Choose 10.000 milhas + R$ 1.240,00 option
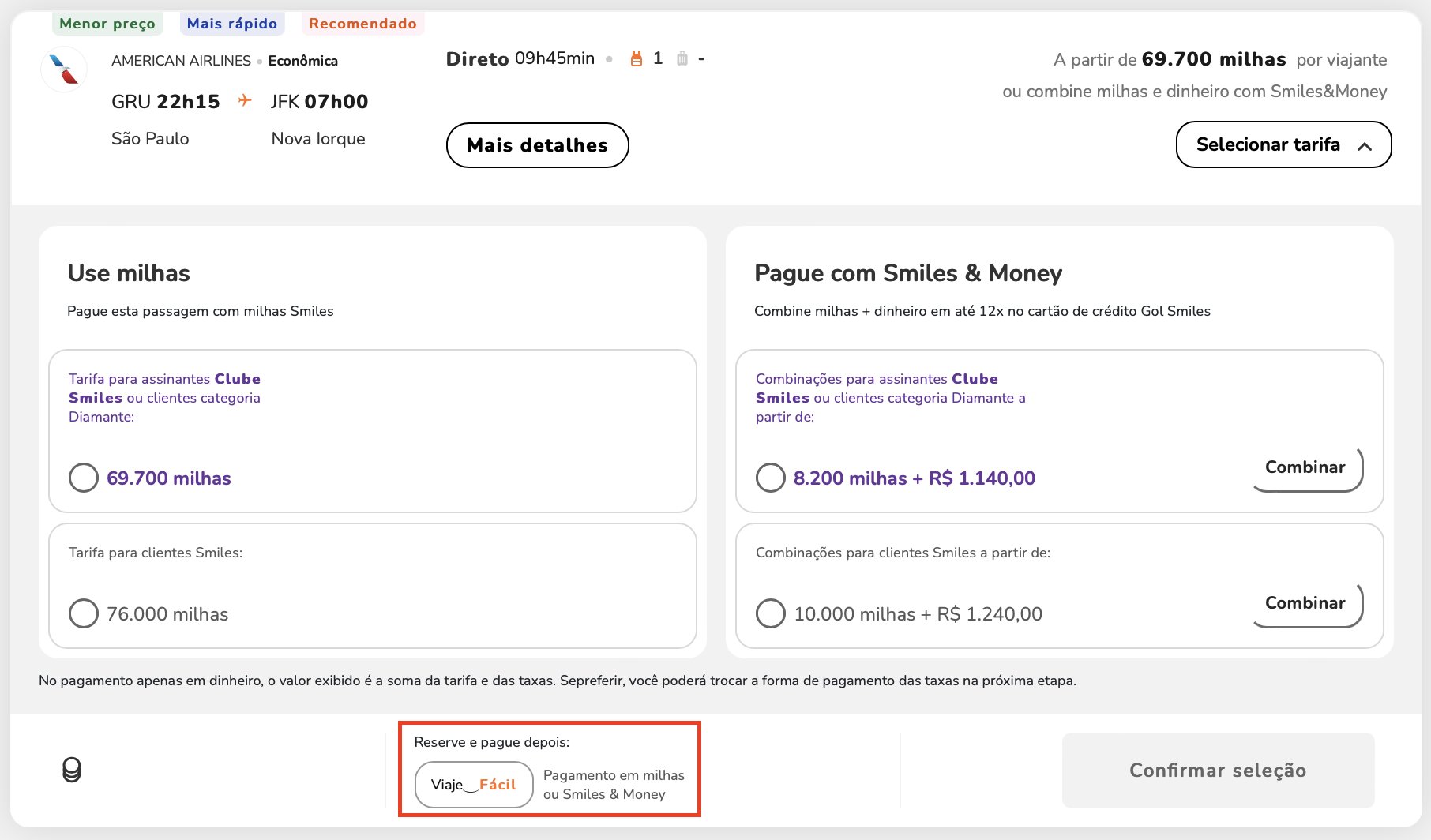The height and width of the screenshot is (840, 1431). 771,613
